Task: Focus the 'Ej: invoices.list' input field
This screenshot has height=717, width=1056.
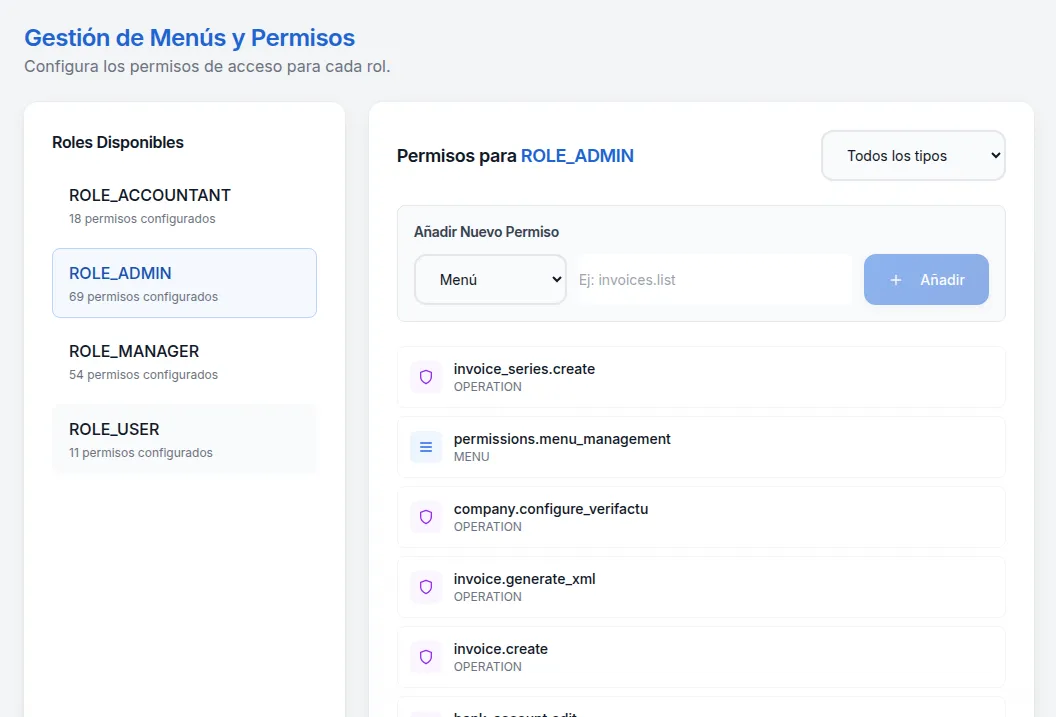Action: (714, 280)
